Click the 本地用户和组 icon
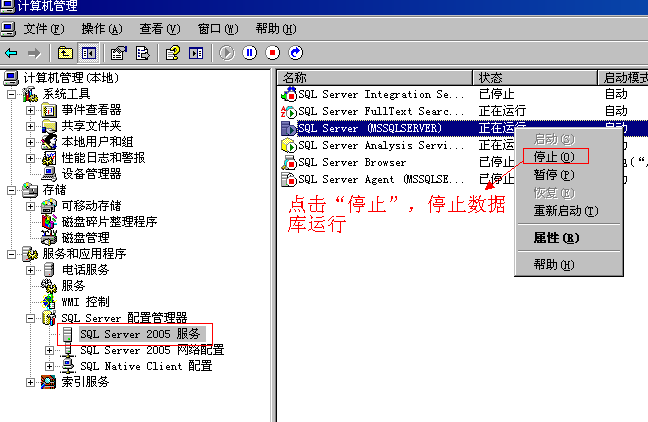The width and height of the screenshot is (648, 422). [x=49, y=142]
